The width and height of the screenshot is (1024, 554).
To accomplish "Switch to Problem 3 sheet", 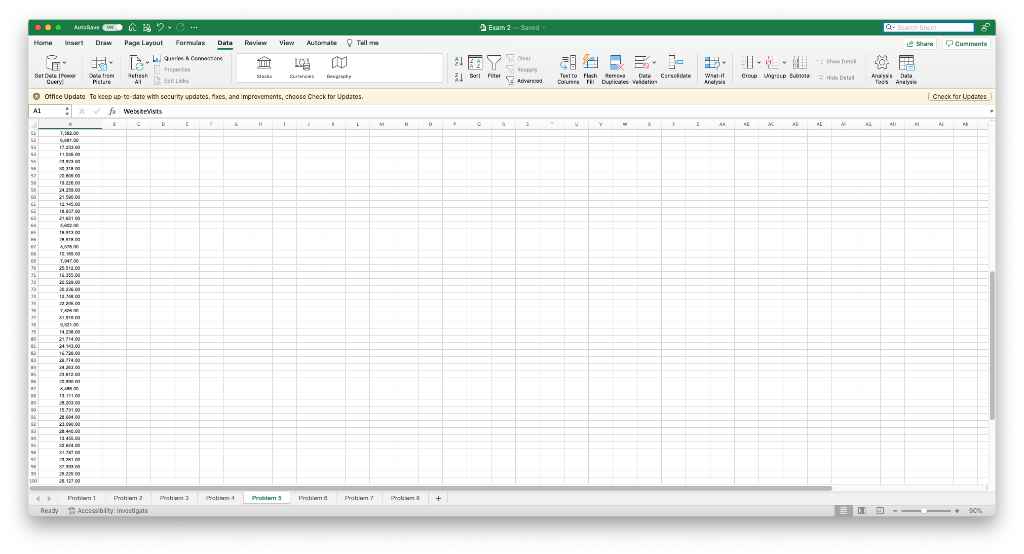I will tap(174, 498).
